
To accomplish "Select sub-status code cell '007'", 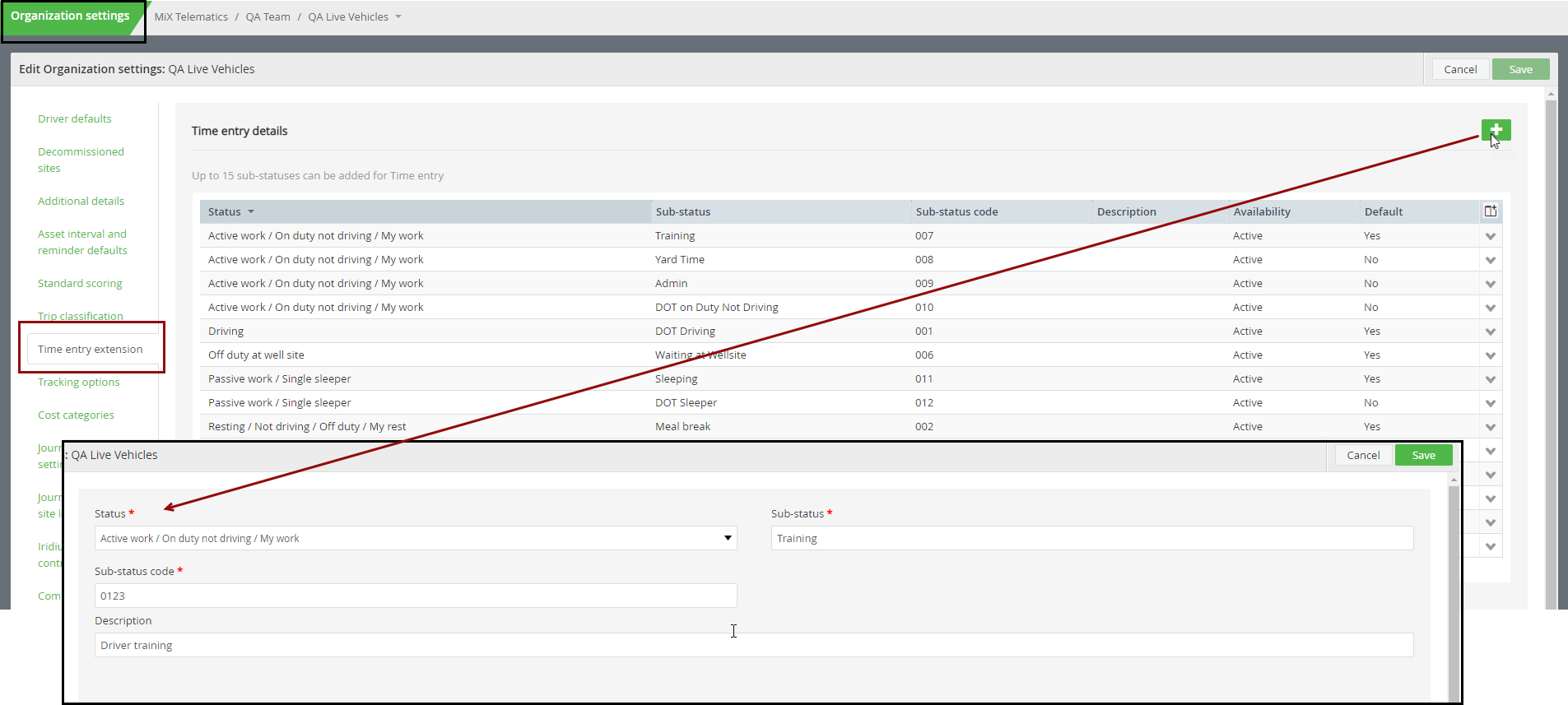I will (x=924, y=235).
